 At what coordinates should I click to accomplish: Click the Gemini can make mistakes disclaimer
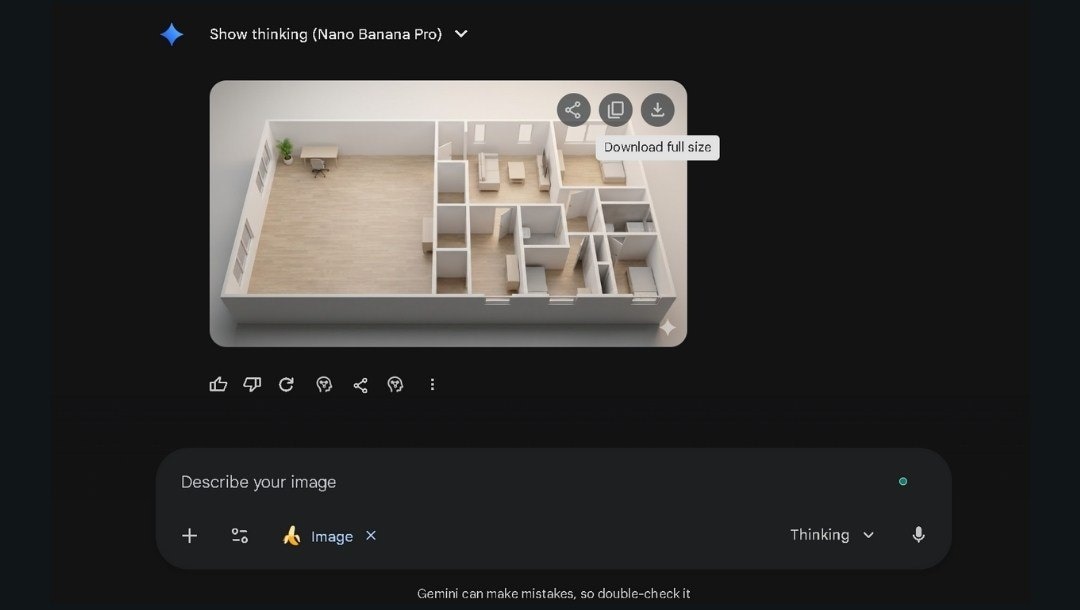point(554,593)
